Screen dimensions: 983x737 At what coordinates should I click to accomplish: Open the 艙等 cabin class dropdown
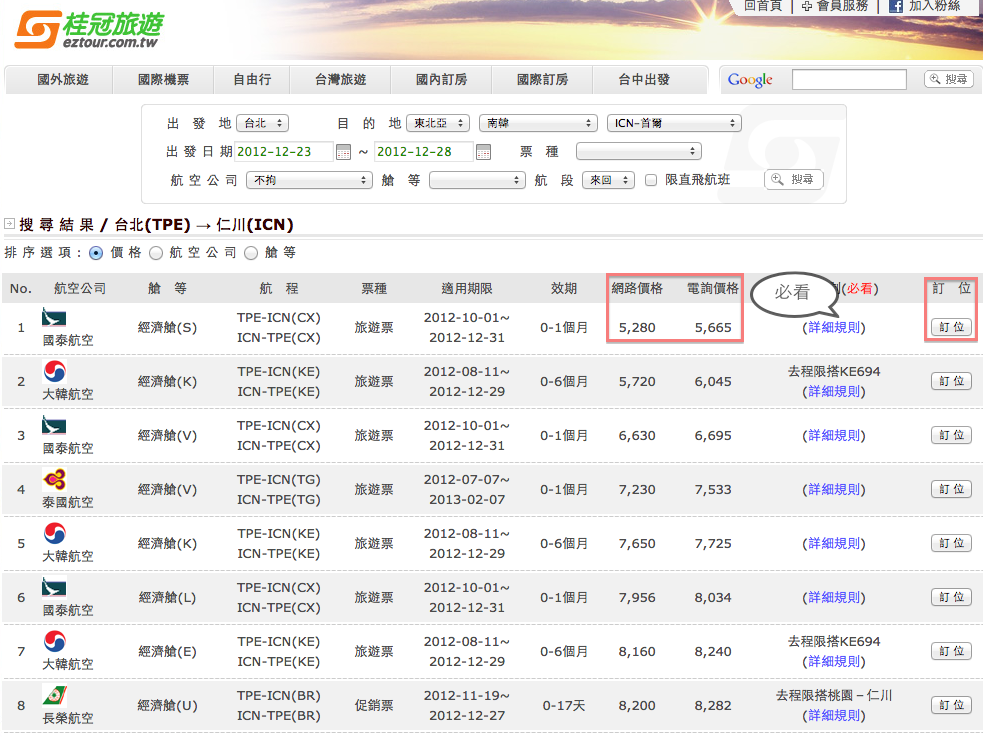(x=476, y=180)
